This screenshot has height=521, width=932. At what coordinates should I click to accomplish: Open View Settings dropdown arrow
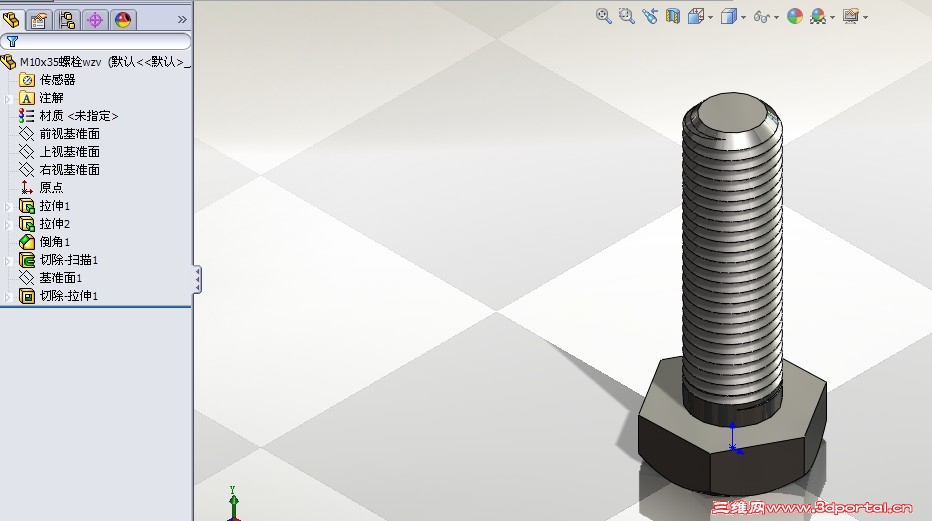point(865,18)
